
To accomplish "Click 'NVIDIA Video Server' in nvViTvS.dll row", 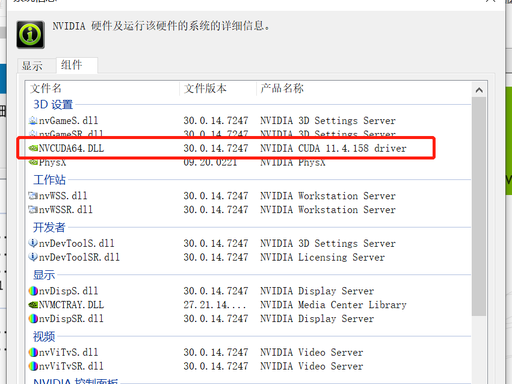I will tap(312, 352).
